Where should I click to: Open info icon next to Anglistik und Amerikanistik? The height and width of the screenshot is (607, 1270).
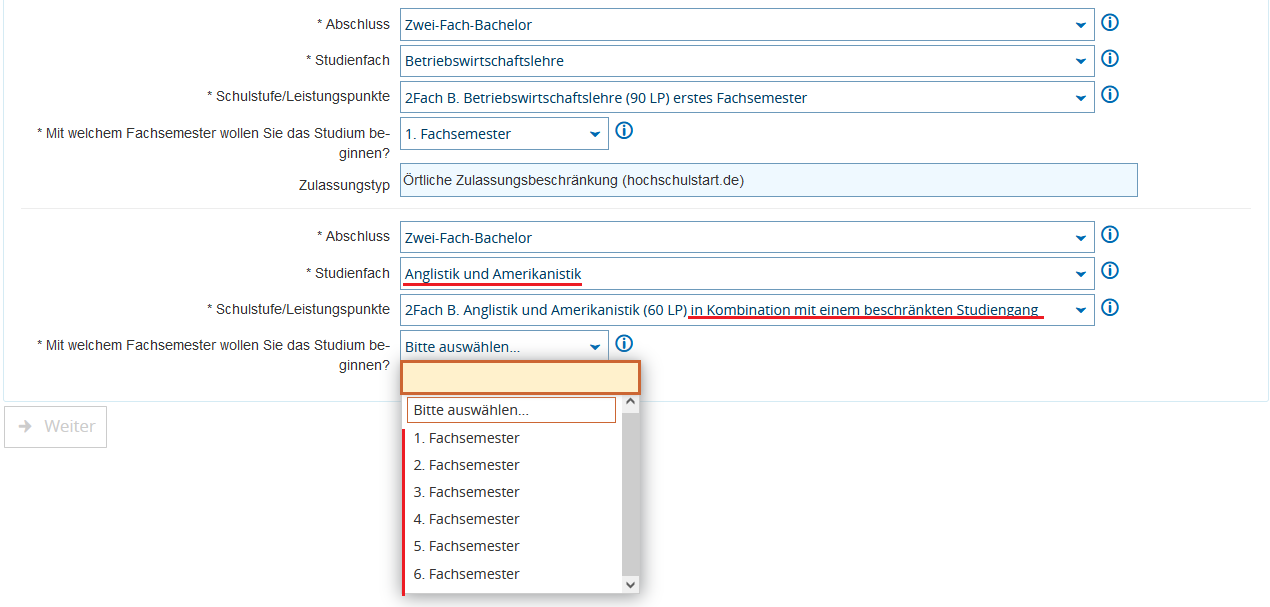(x=1109, y=271)
